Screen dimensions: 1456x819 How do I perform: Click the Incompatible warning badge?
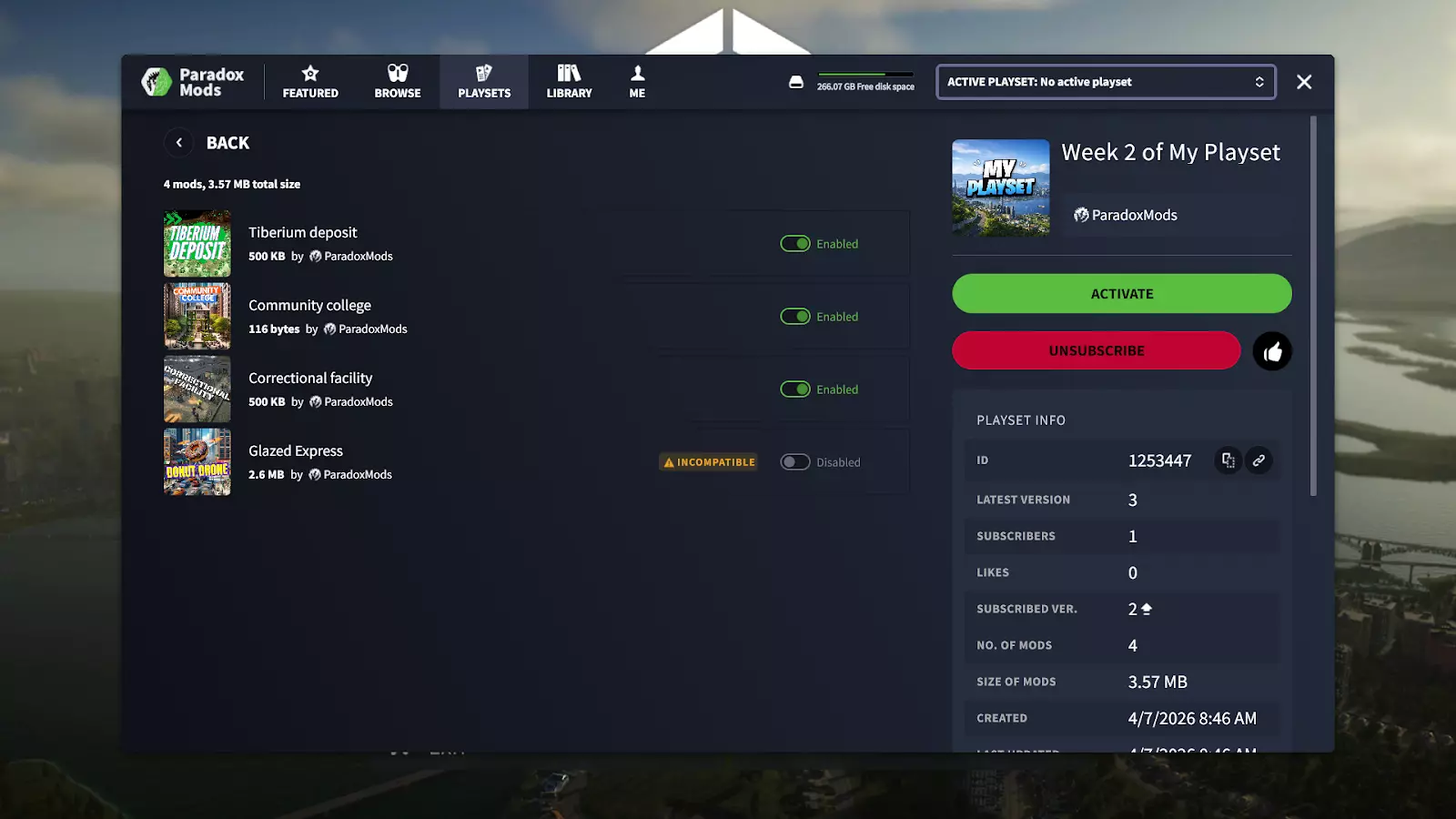709,462
